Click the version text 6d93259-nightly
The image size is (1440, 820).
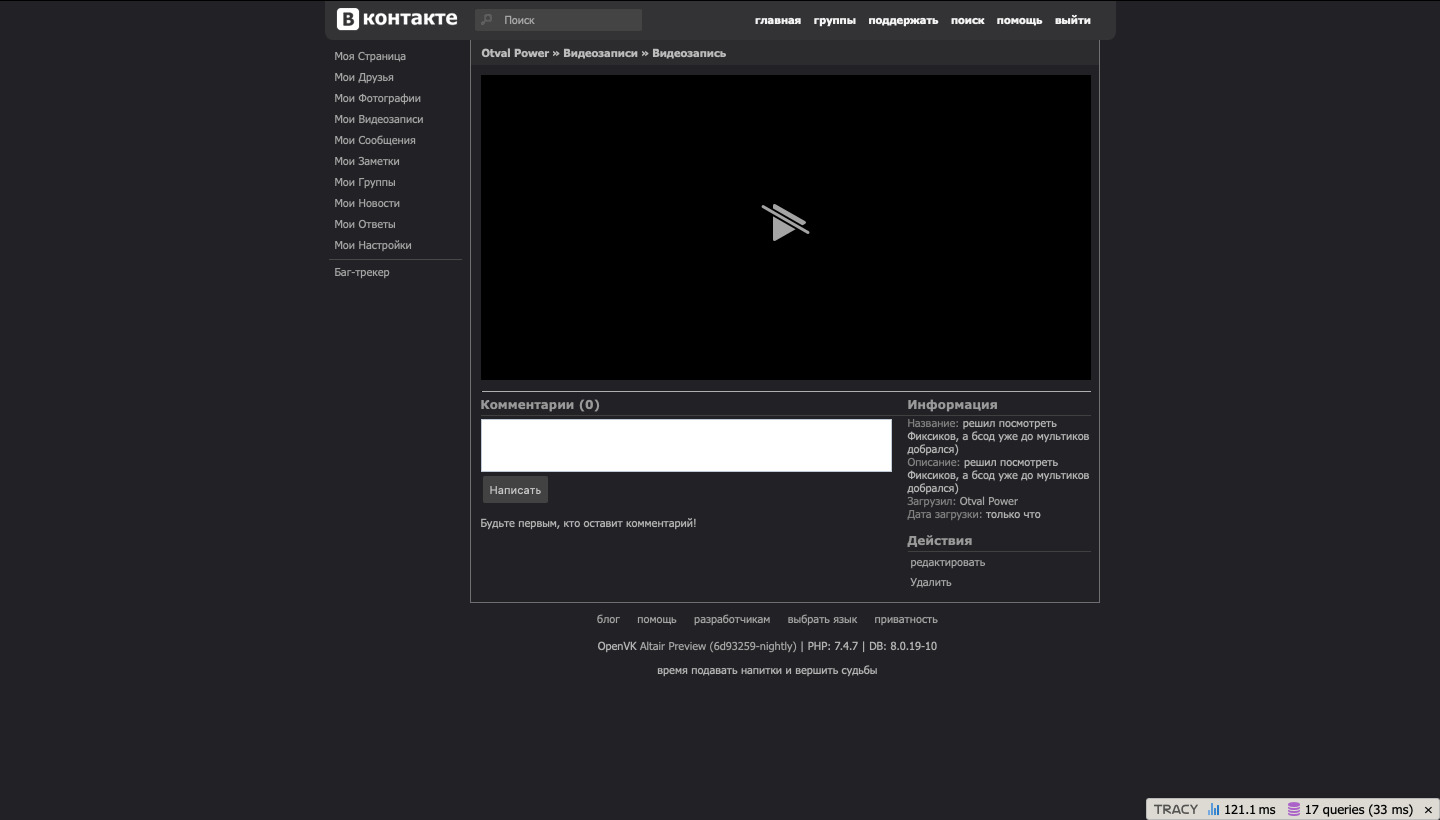752,646
